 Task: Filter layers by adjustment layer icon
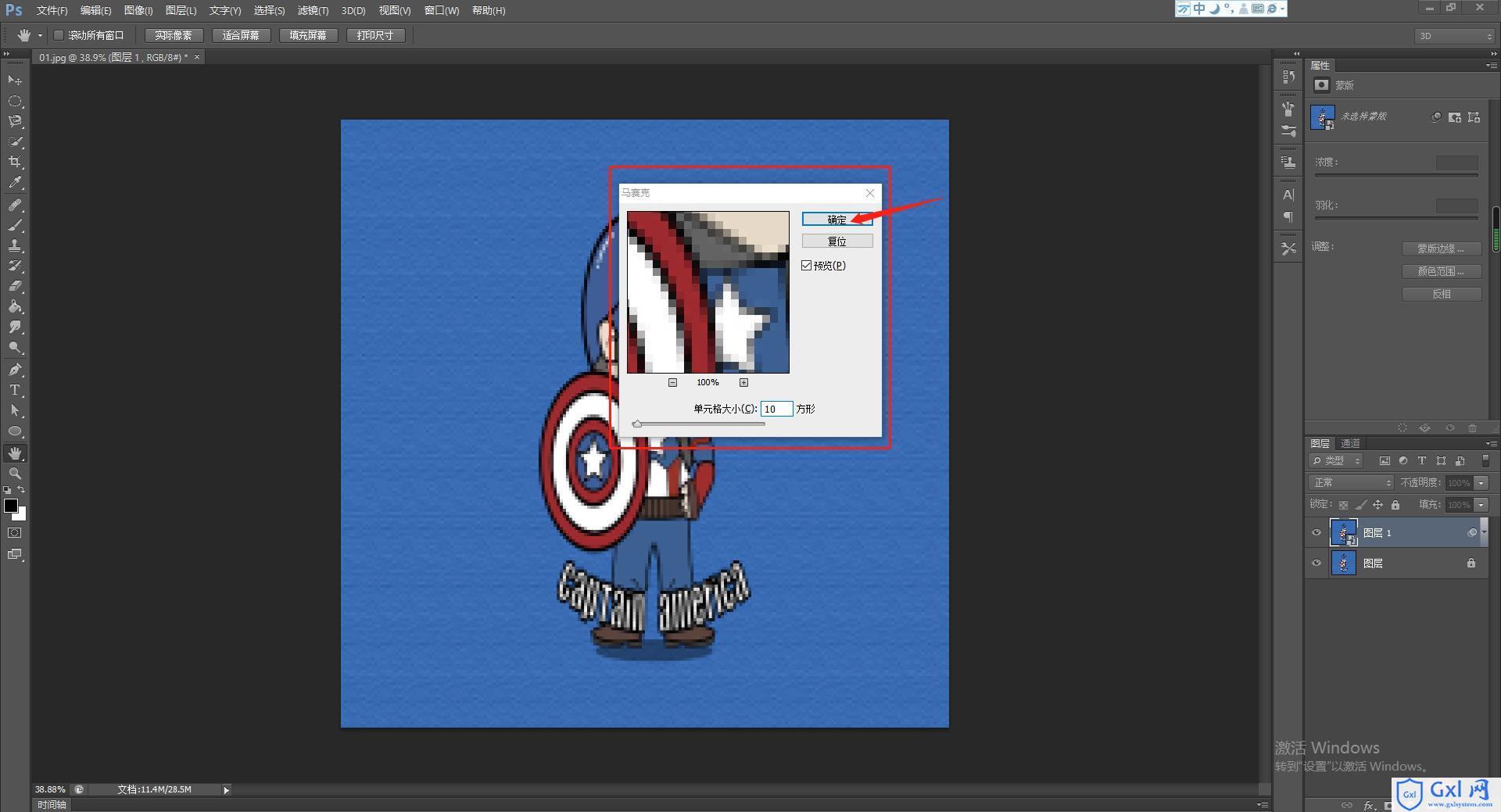(1403, 461)
